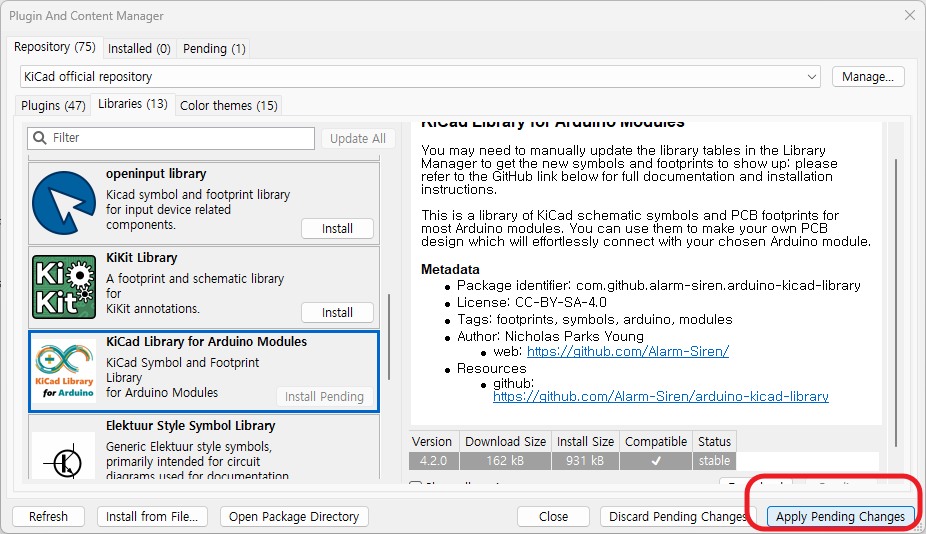Viewport: 926px width, 534px height.
Task: Click the Refresh button
Action: click(48, 516)
